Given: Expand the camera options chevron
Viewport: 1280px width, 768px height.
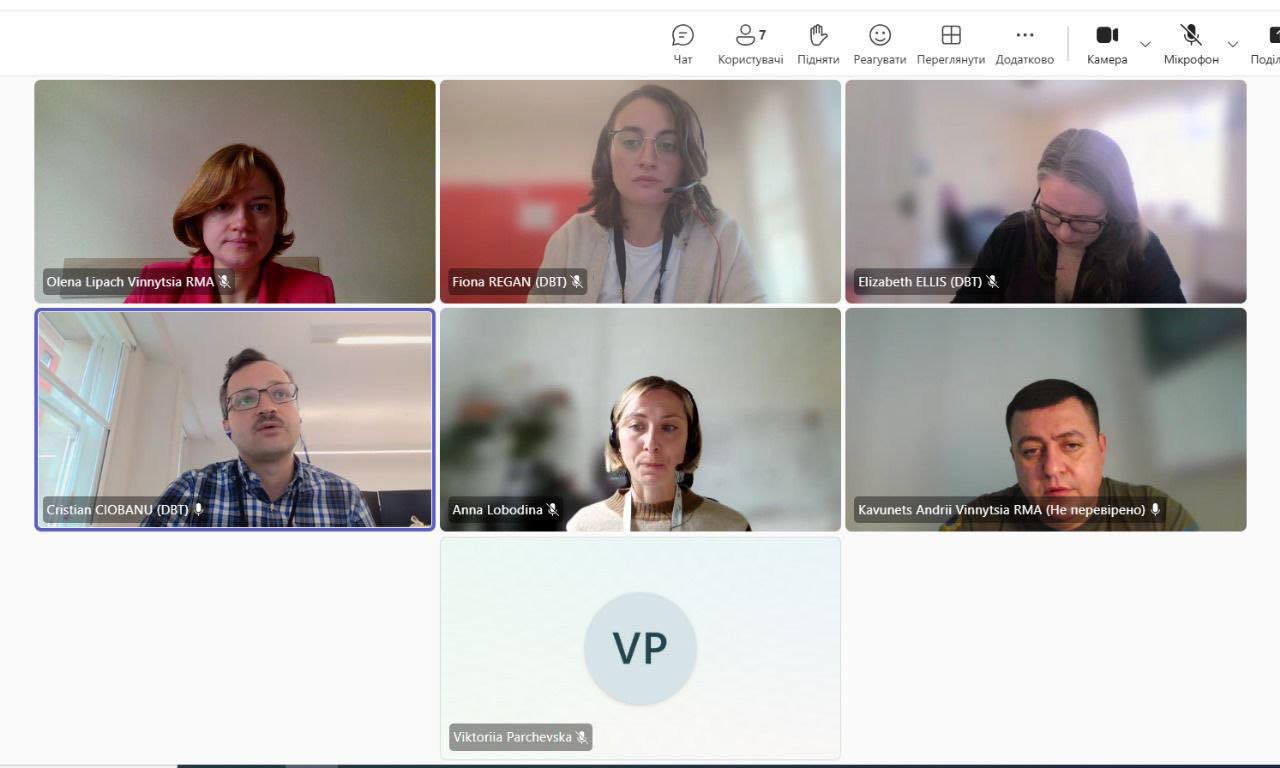Looking at the screenshot, I should click(1145, 44).
